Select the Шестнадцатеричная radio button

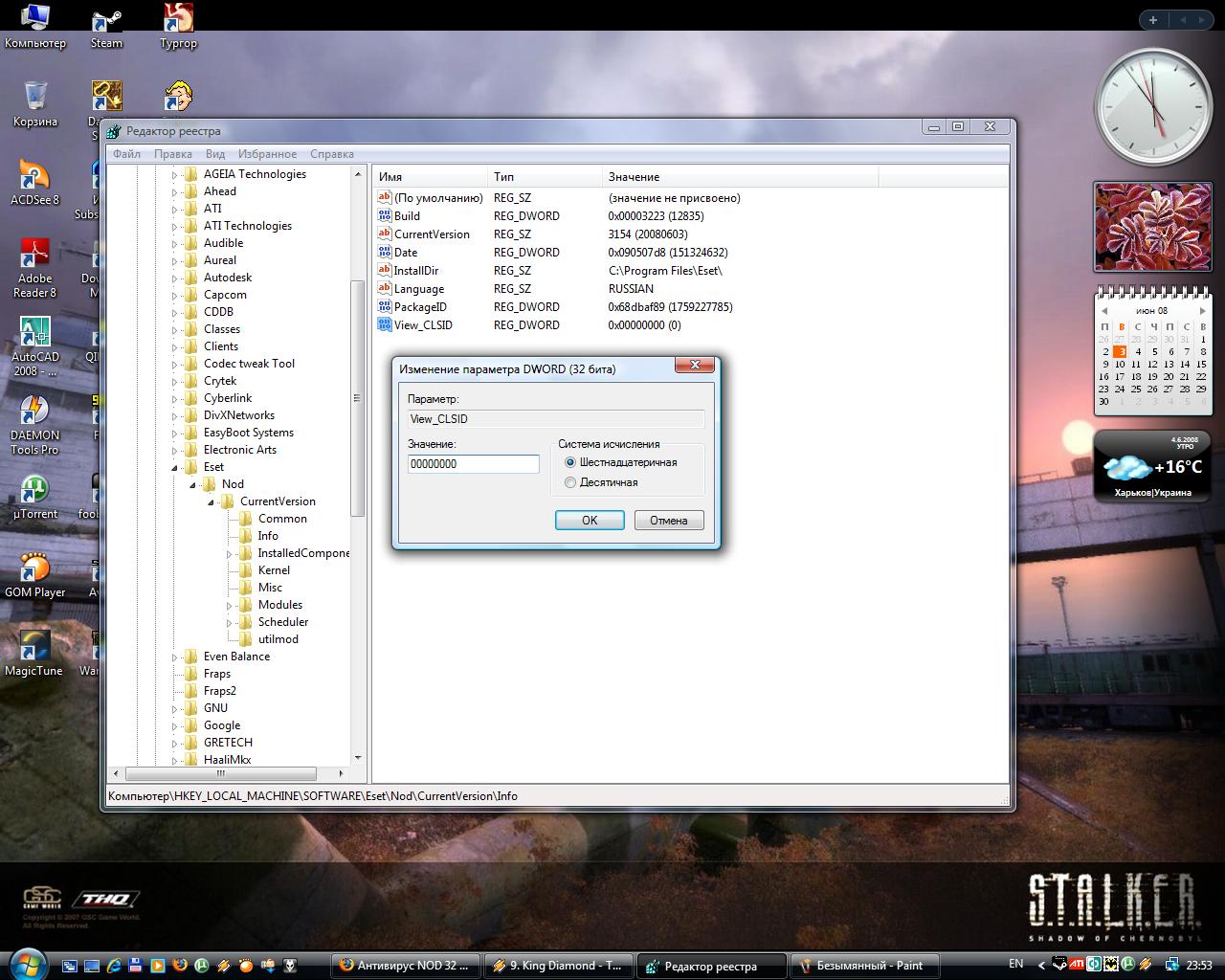[x=570, y=462]
